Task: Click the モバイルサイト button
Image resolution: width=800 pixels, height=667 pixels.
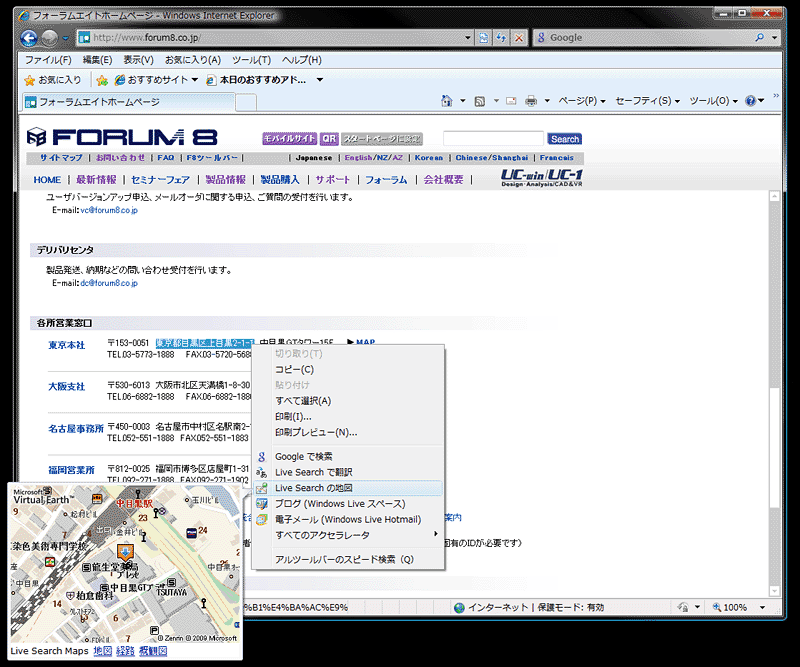Action: tap(289, 139)
